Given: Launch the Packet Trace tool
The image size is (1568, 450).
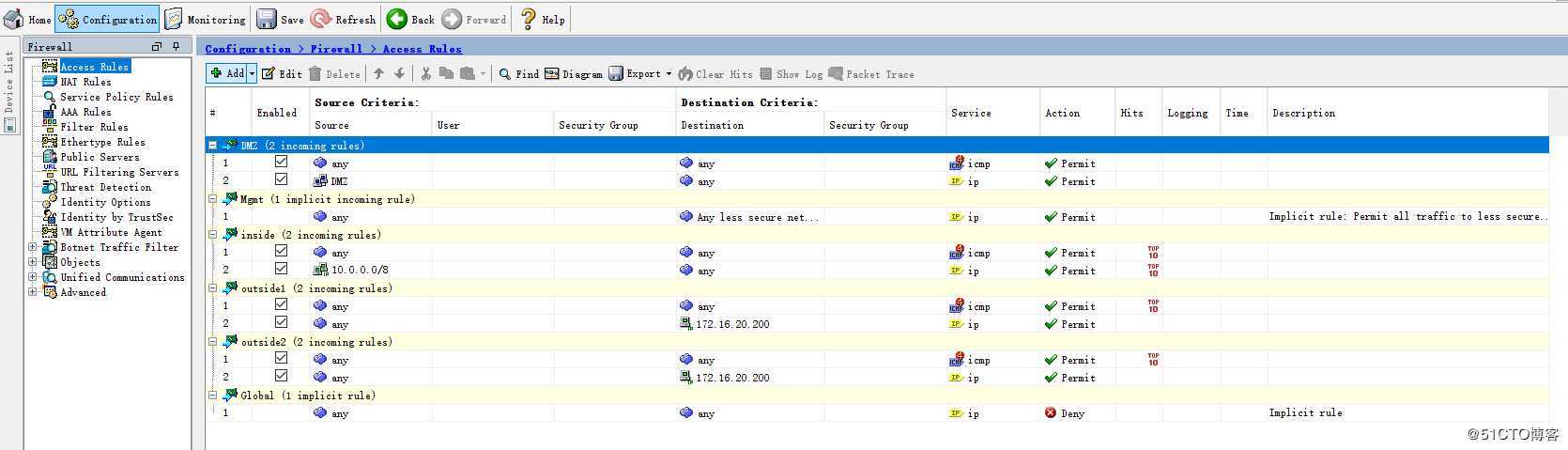Looking at the screenshot, I should tap(871, 73).
